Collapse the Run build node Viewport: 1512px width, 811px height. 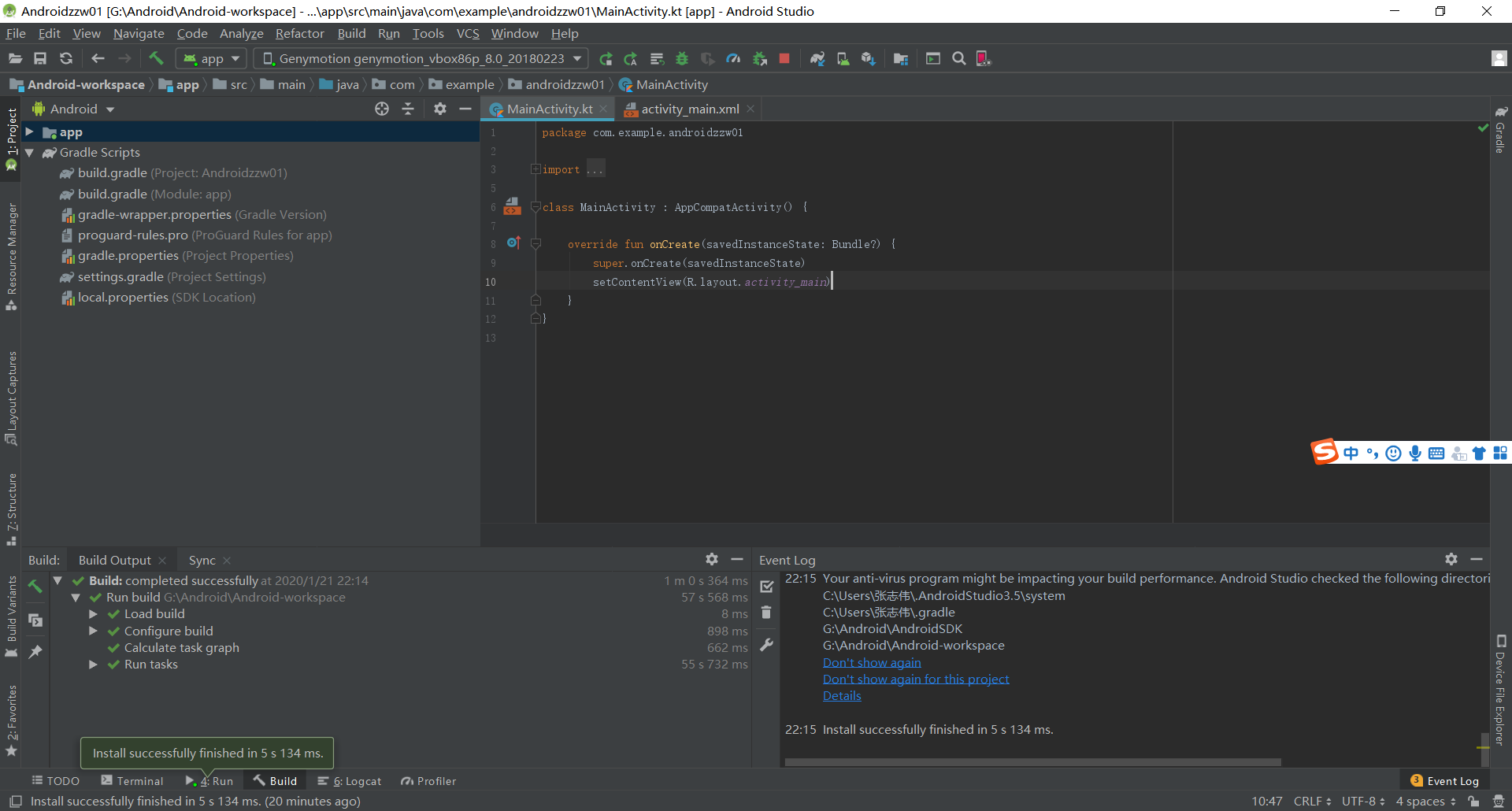(x=76, y=598)
